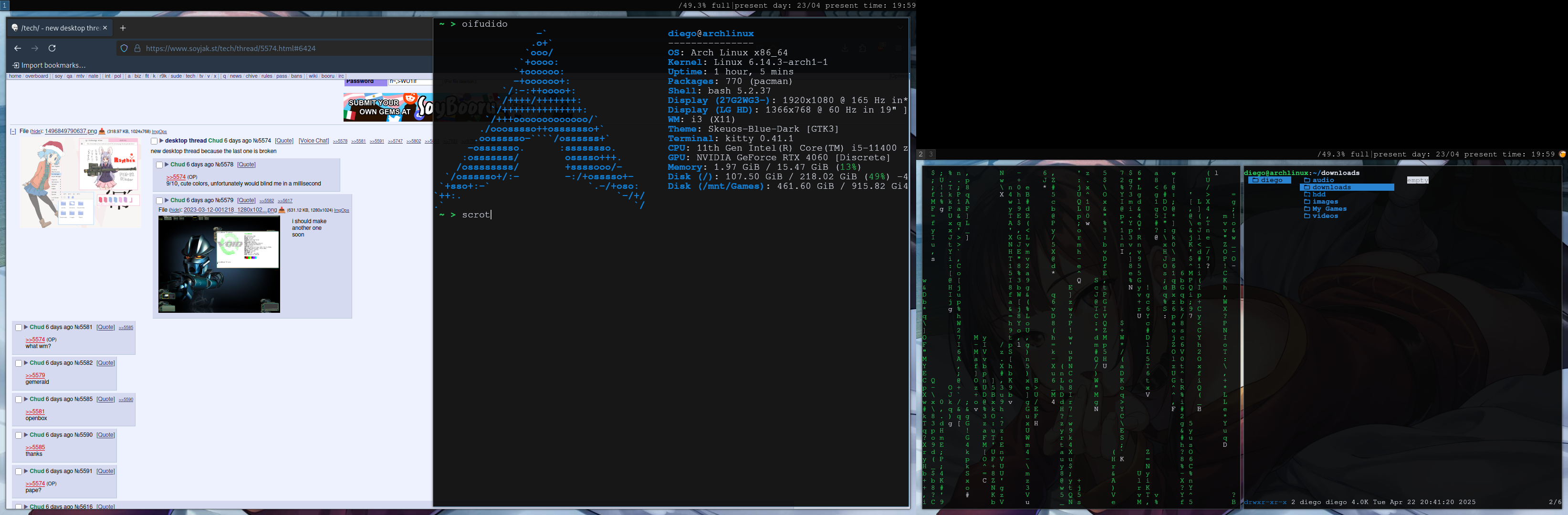Open the 'wiki' navigation link
Image resolution: width=1568 pixels, height=515 pixels.
pyautogui.click(x=313, y=76)
